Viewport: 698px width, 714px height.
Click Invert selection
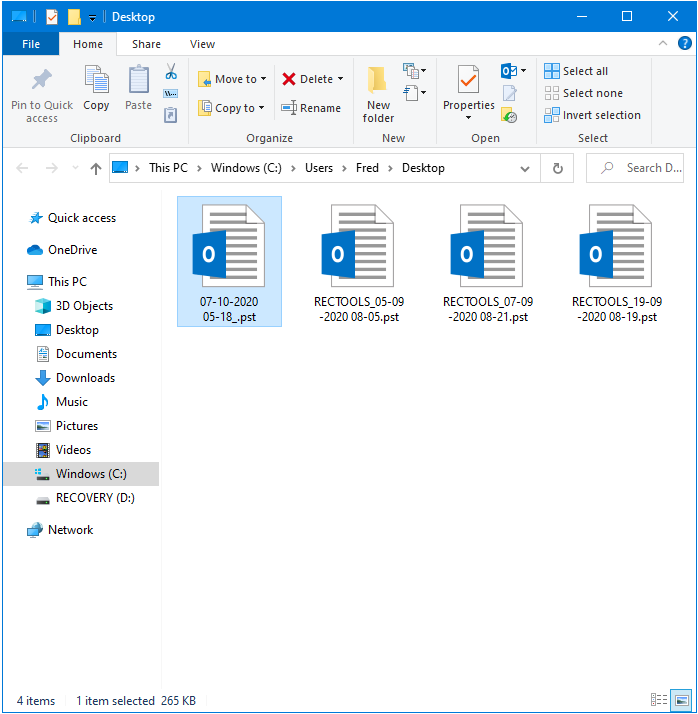592,115
